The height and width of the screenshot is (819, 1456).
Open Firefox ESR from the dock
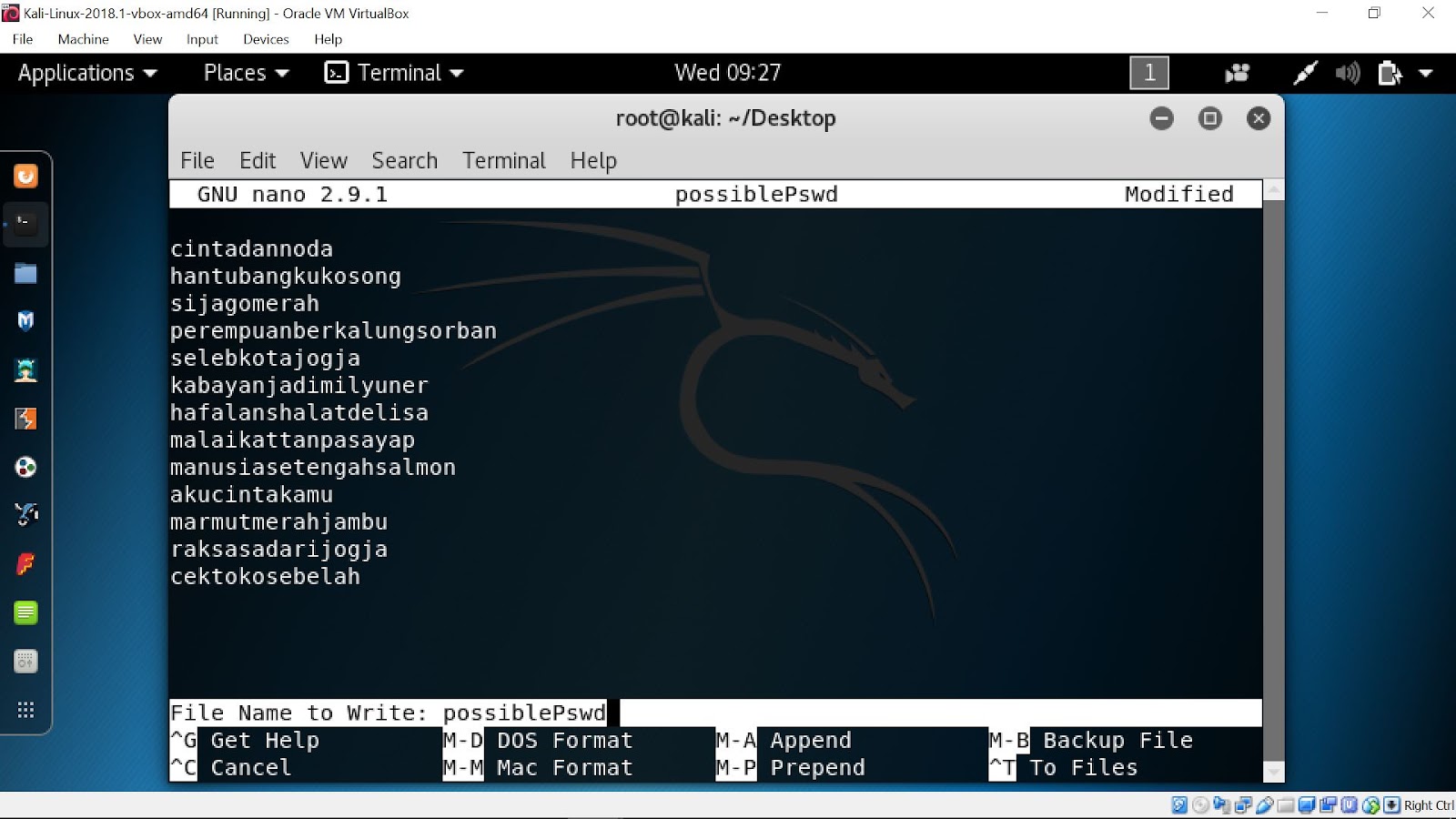pos(25,176)
